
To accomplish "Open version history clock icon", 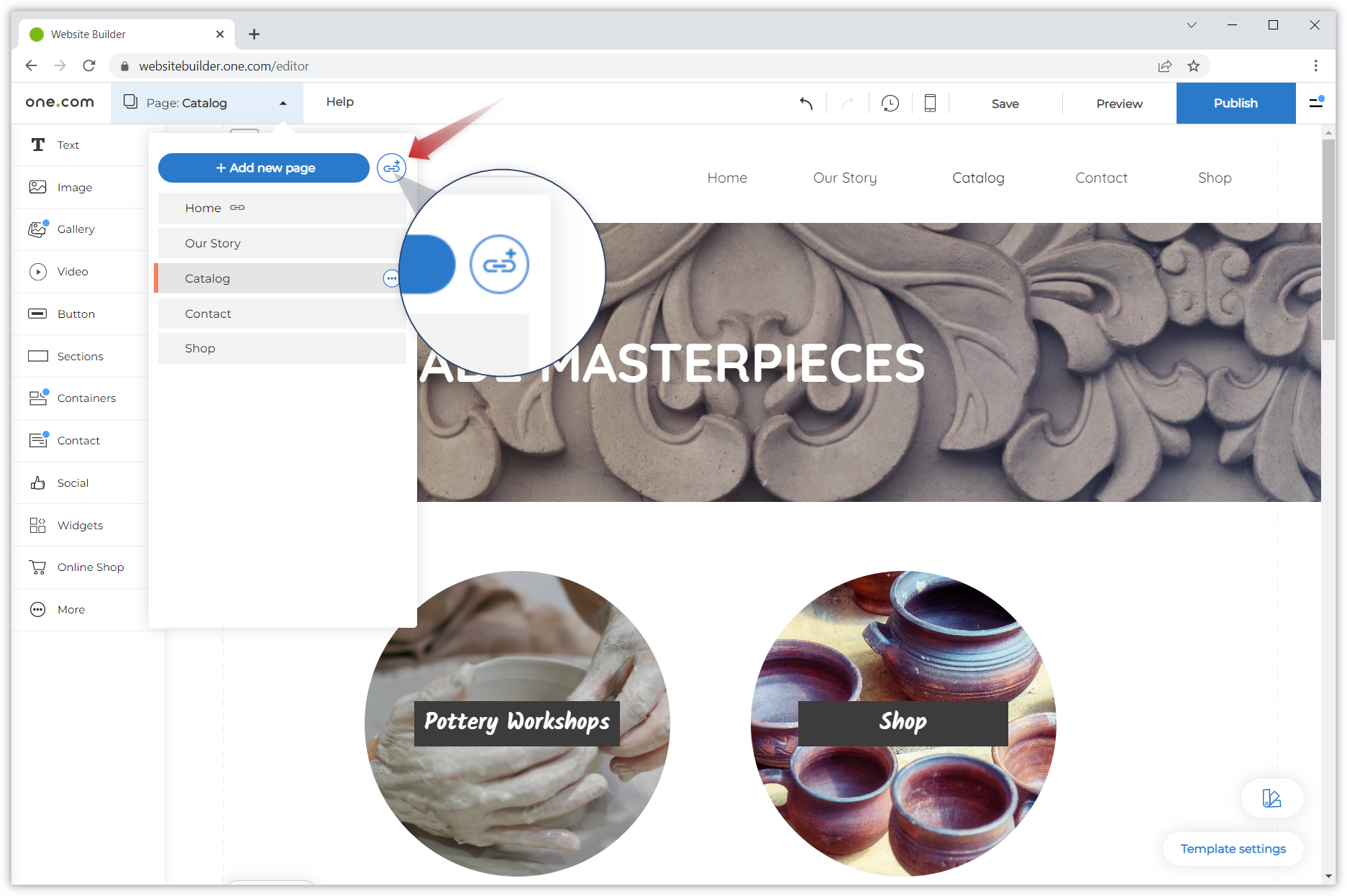I will [x=890, y=104].
